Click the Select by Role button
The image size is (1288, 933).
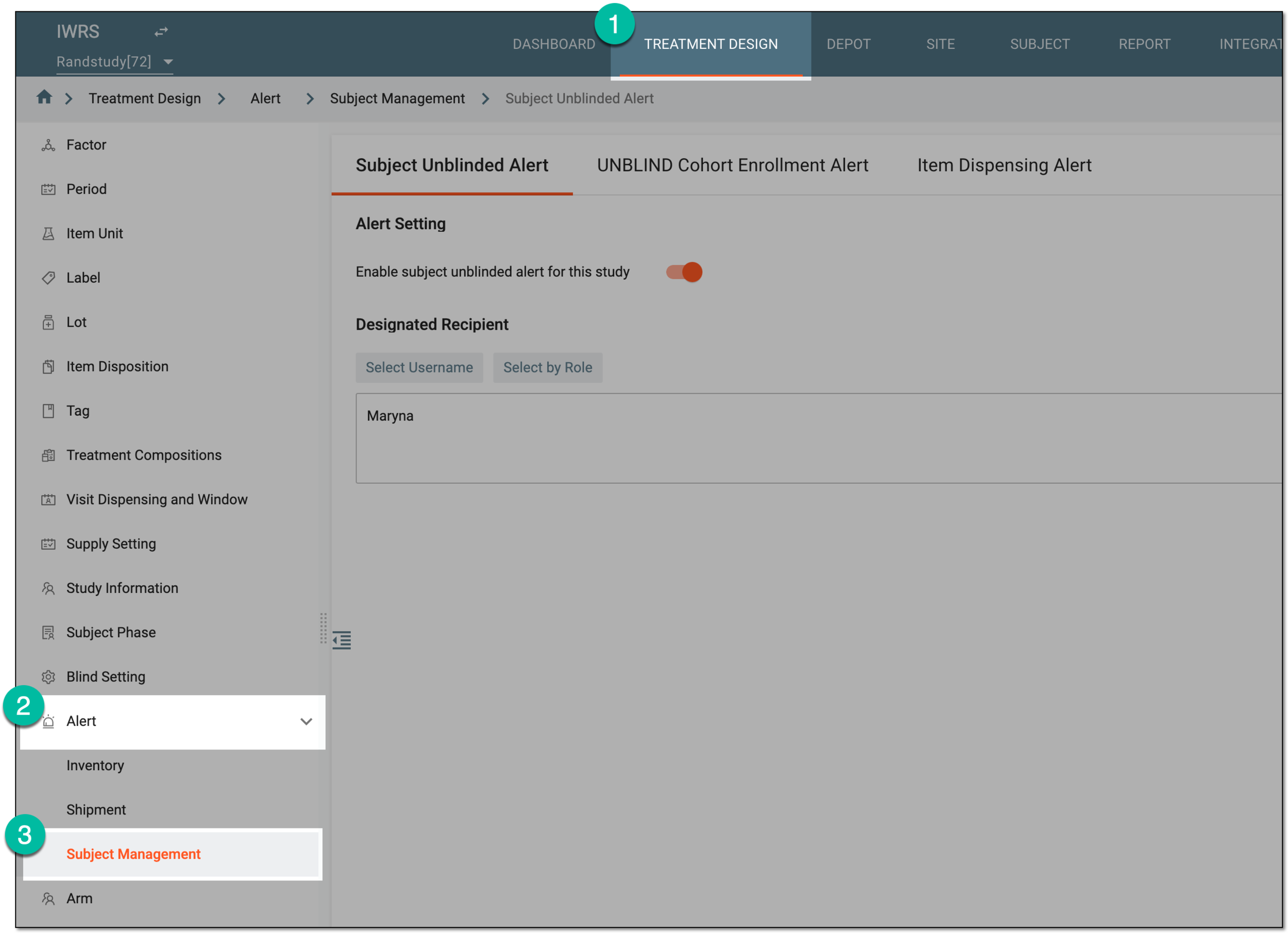click(548, 367)
